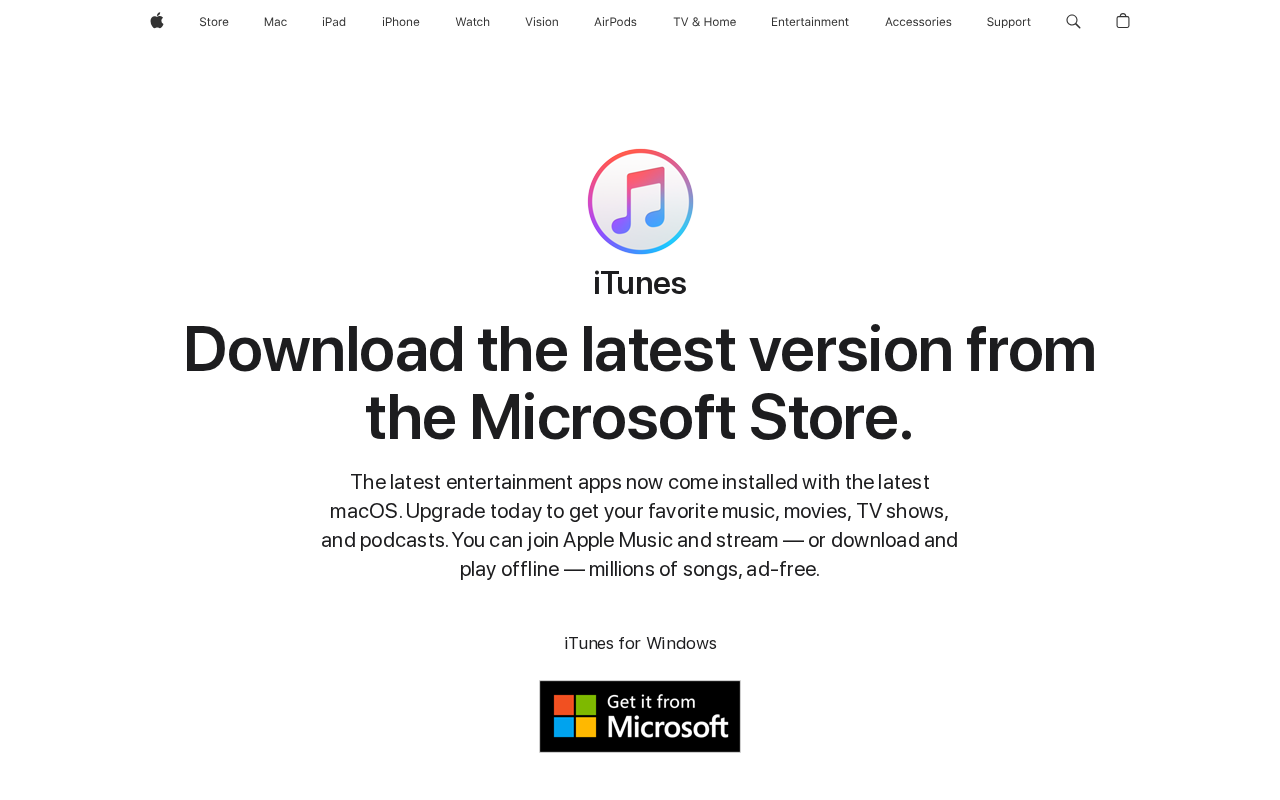
Task: Select iPad in the navigation bar
Action: [334, 22]
